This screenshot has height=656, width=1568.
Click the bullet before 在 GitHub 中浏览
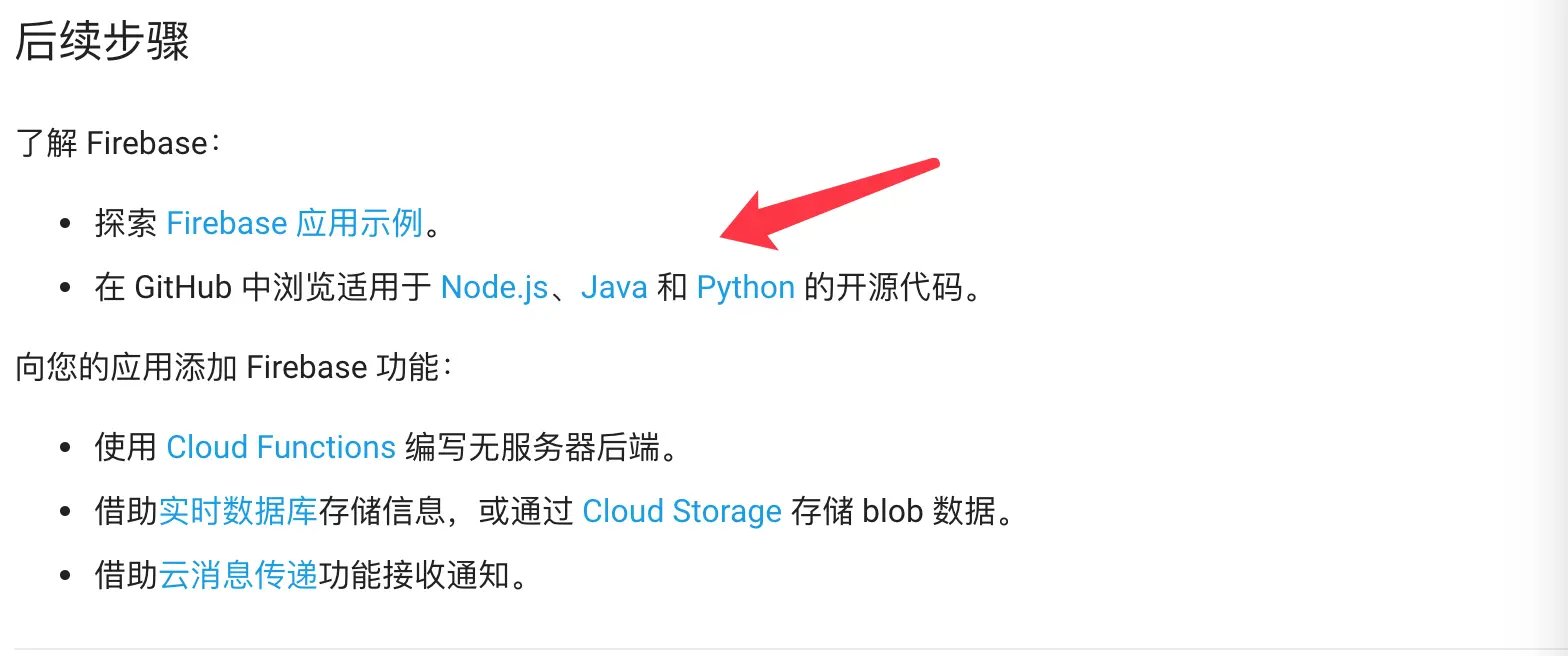coord(66,289)
